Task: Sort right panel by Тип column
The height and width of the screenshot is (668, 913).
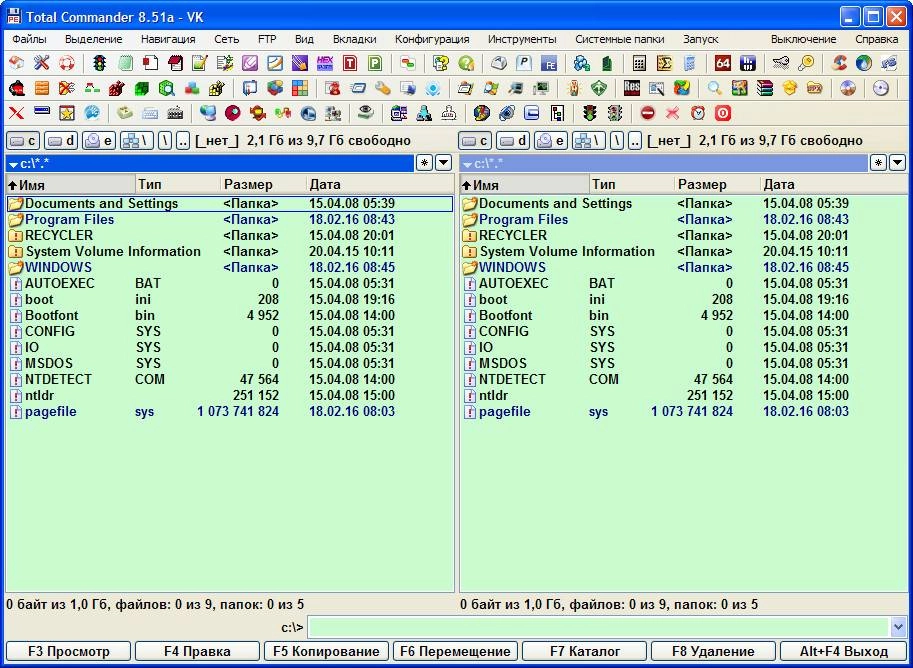Action: [x=632, y=185]
